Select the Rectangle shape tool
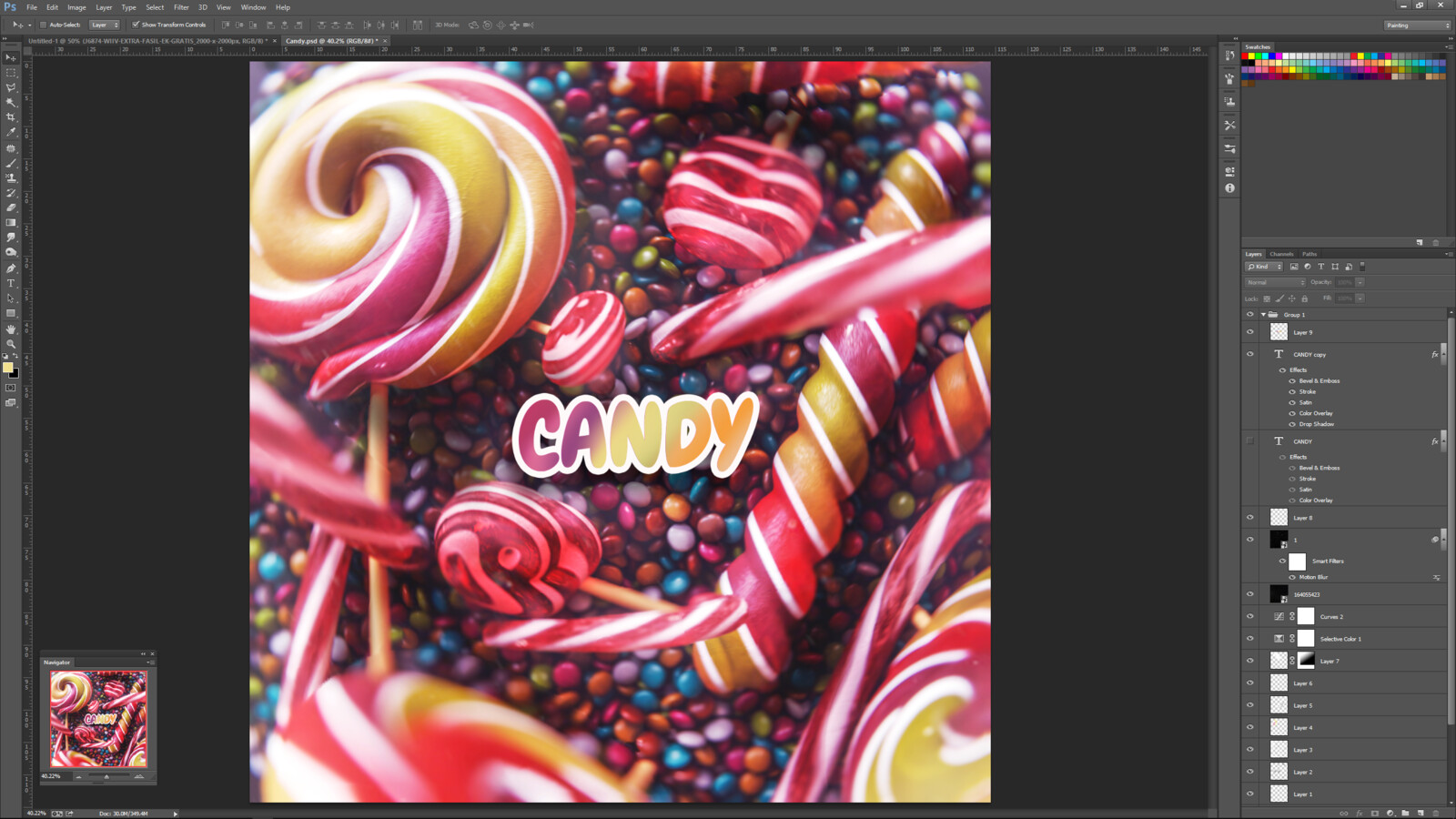This screenshot has width=1456, height=819. point(11,313)
